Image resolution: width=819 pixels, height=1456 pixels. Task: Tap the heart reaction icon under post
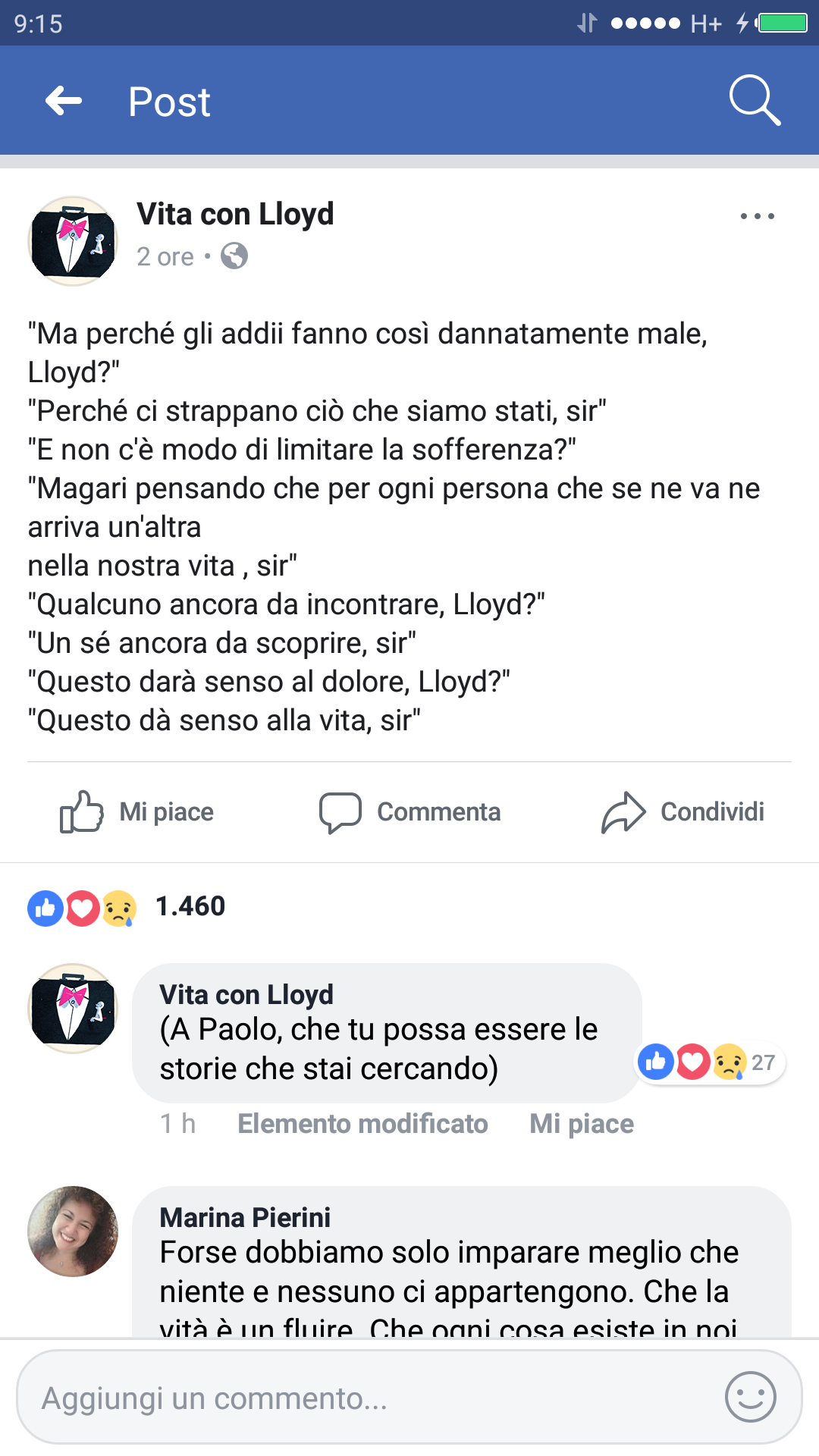(x=83, y=907)
